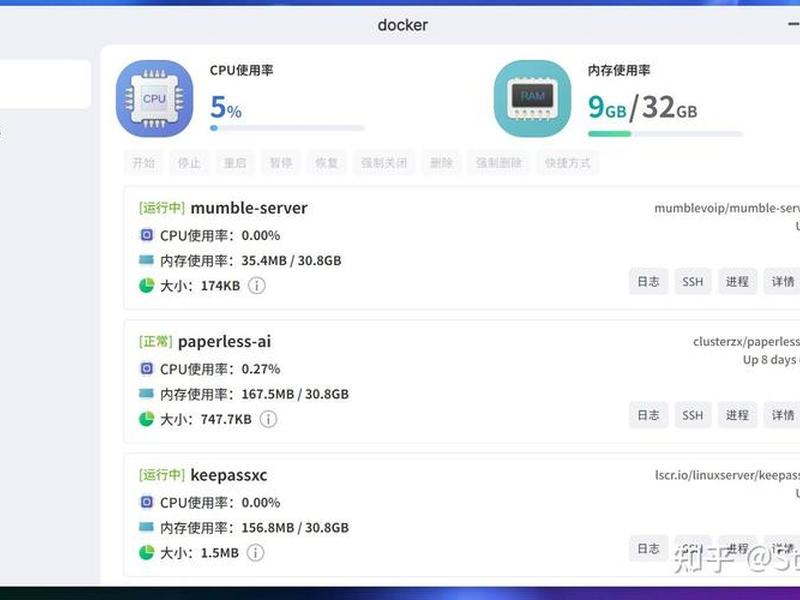The height and width of the screenshot is (600, 800).
Task: Open SSH for mumble-server
Action: tap(693, 281)
